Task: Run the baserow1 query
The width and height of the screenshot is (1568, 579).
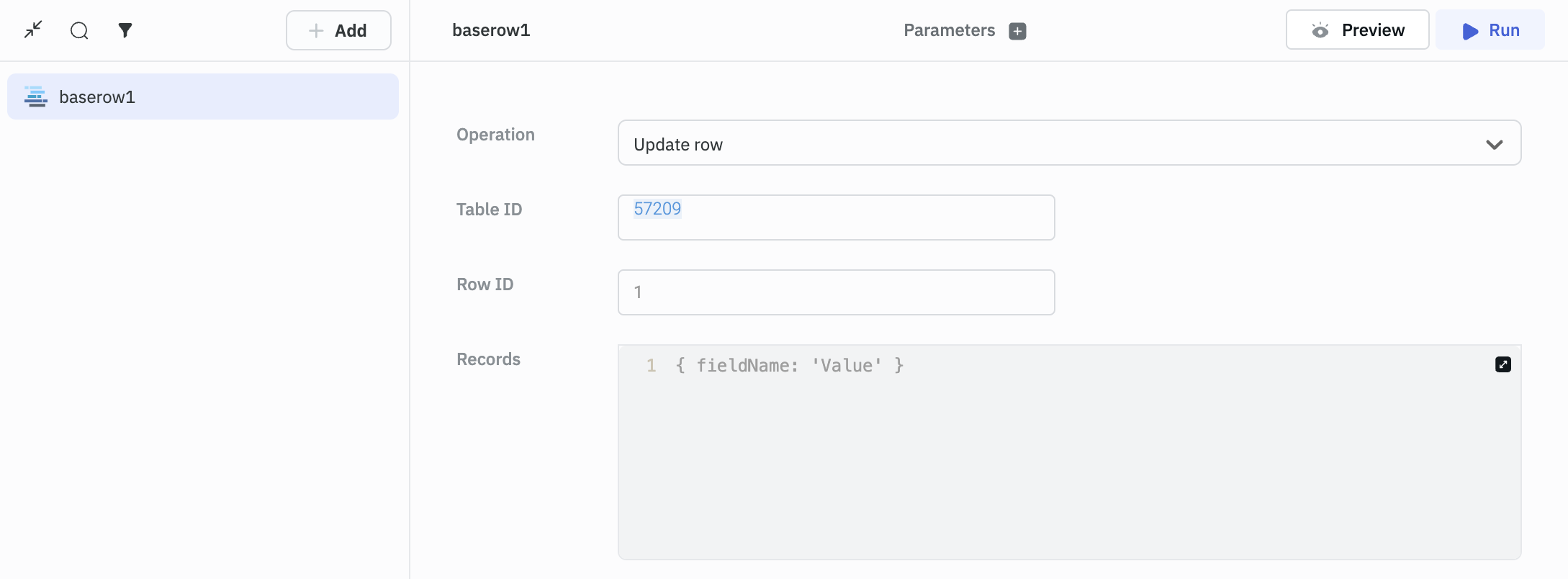Action: coord(1490,30)
